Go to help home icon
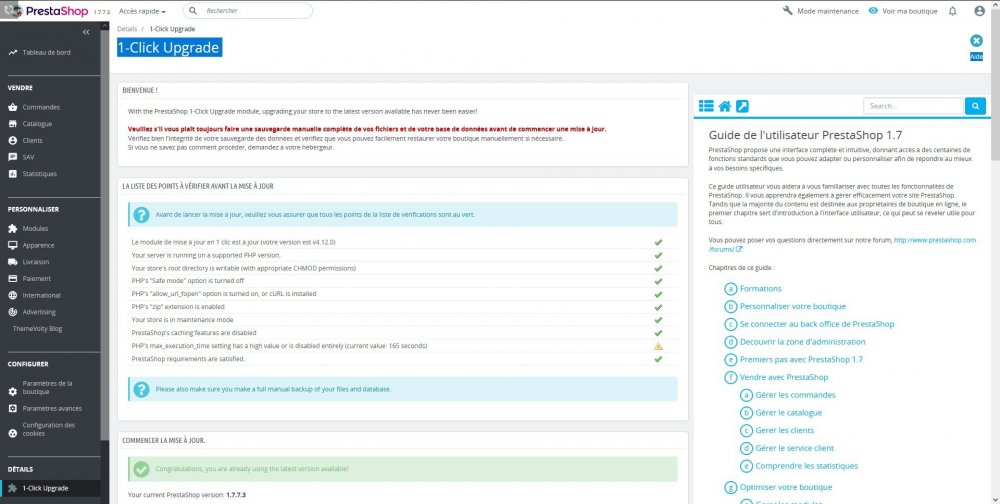 724,107
